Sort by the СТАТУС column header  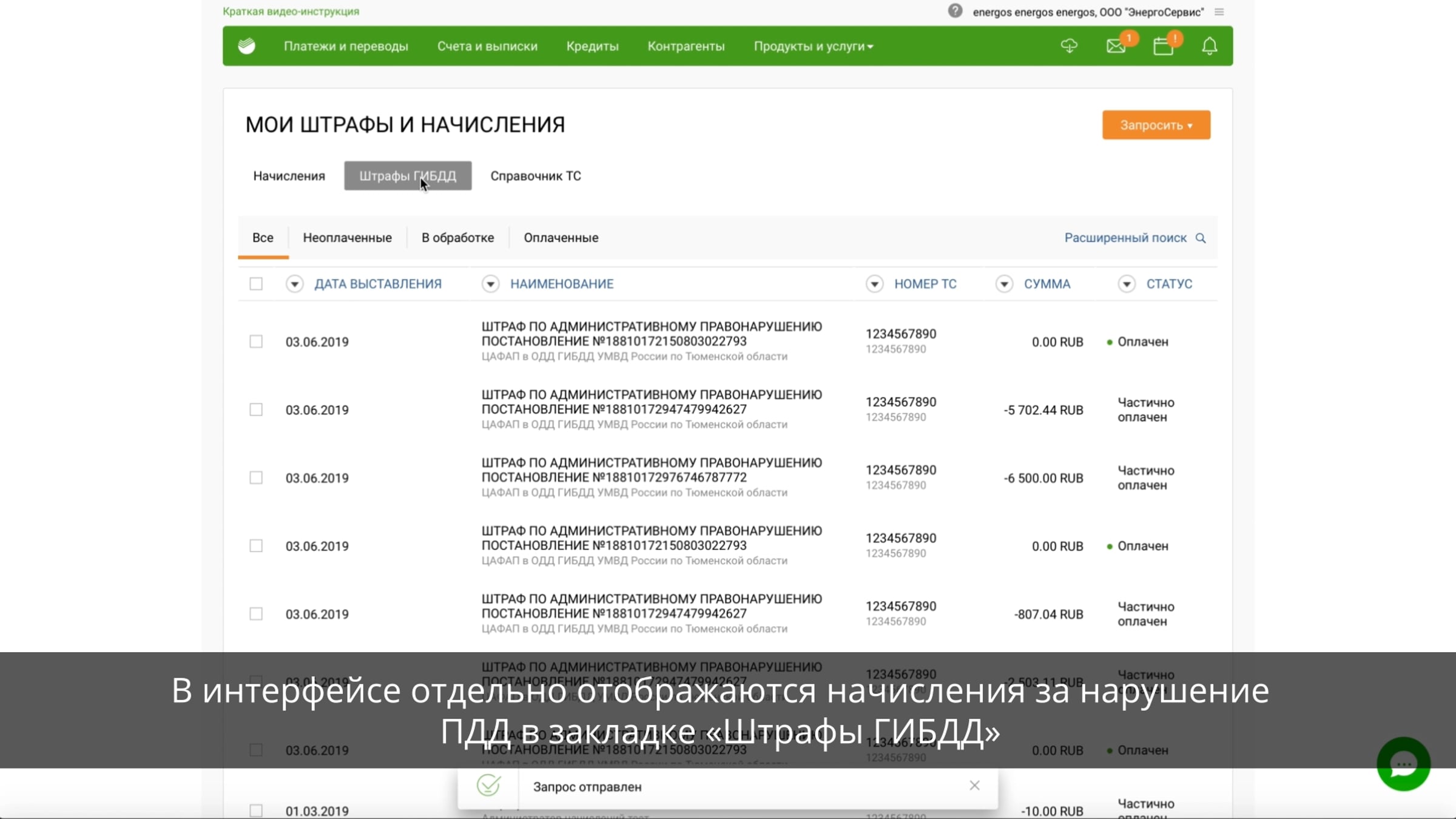coord(1169,284)
